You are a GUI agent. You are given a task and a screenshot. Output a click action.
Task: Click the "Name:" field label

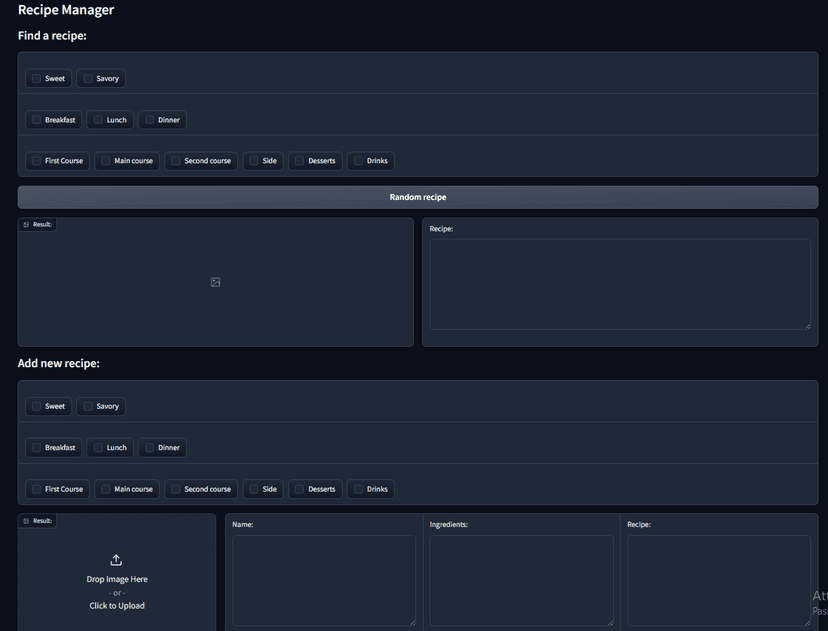pos(243,524)
